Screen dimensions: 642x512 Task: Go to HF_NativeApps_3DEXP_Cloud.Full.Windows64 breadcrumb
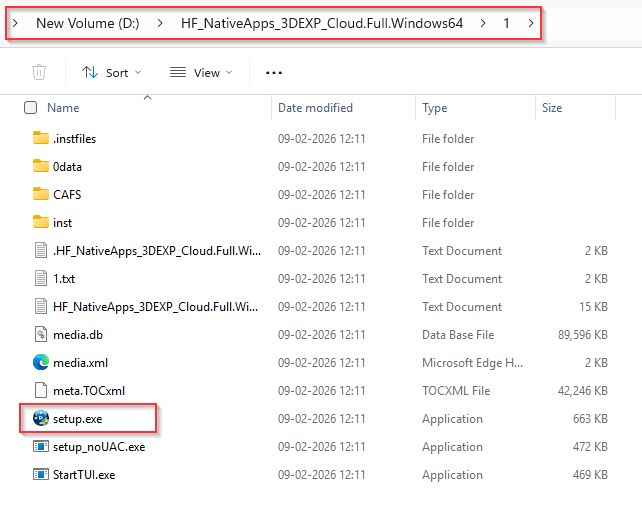322,23
